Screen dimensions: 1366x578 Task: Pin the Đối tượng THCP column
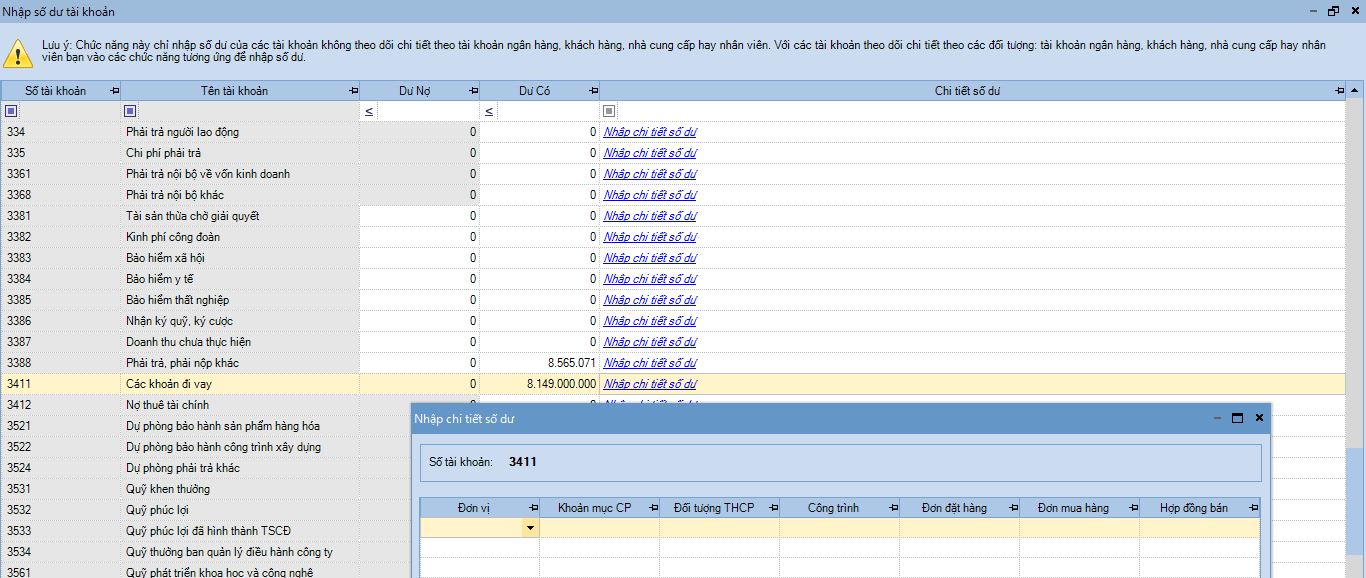(773, 508)
